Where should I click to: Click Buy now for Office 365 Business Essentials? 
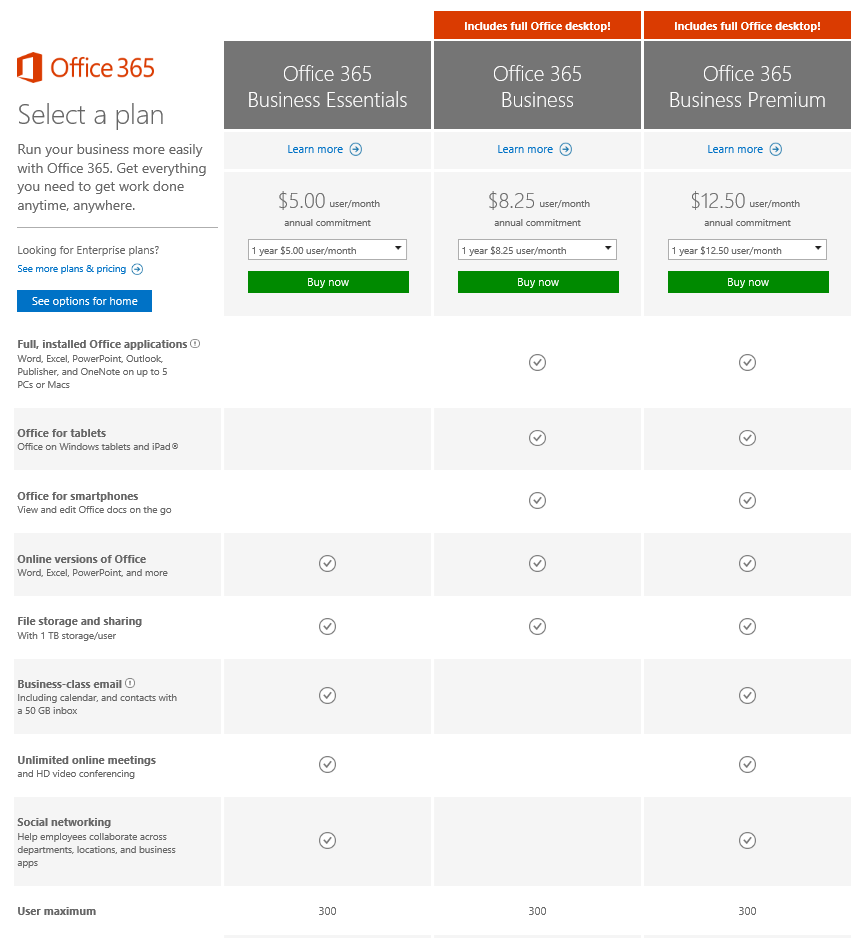(x=327, y=282)
